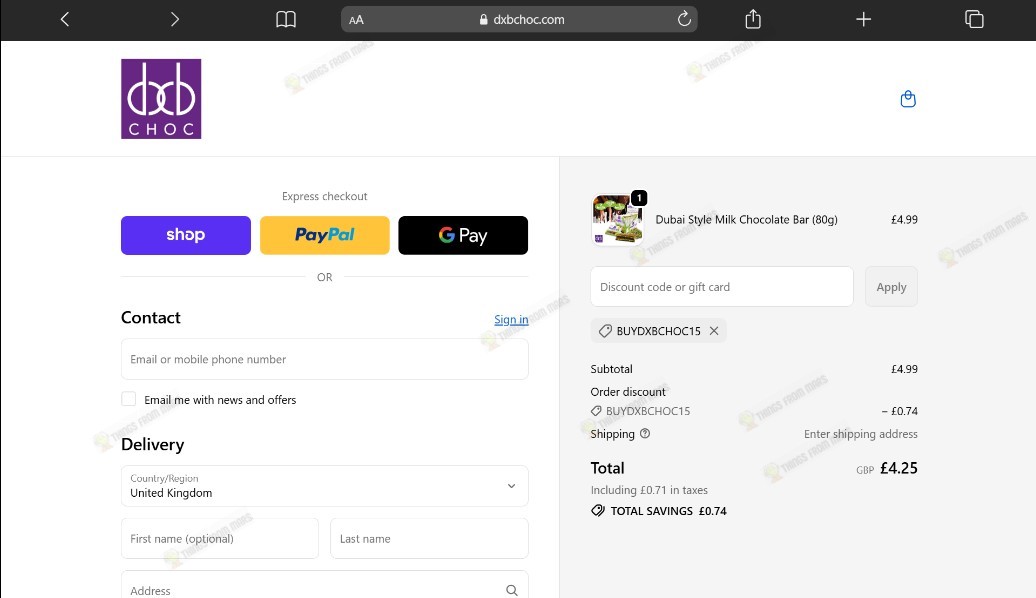
Task: Remove the BUYDXBCHOC15 code with the X
Action: [714, 331]
